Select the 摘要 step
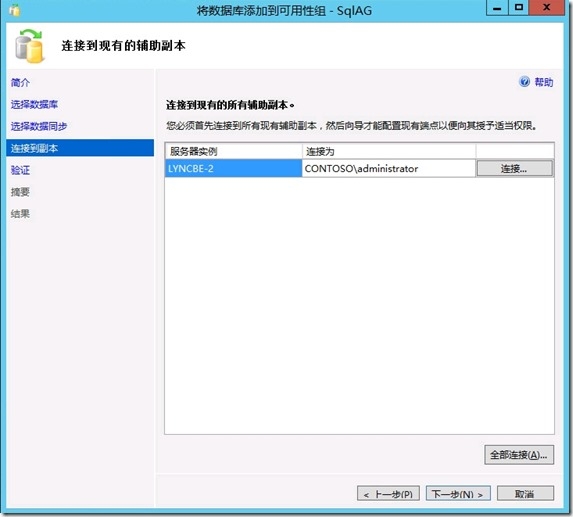573x517 pixels. (20, 192)
